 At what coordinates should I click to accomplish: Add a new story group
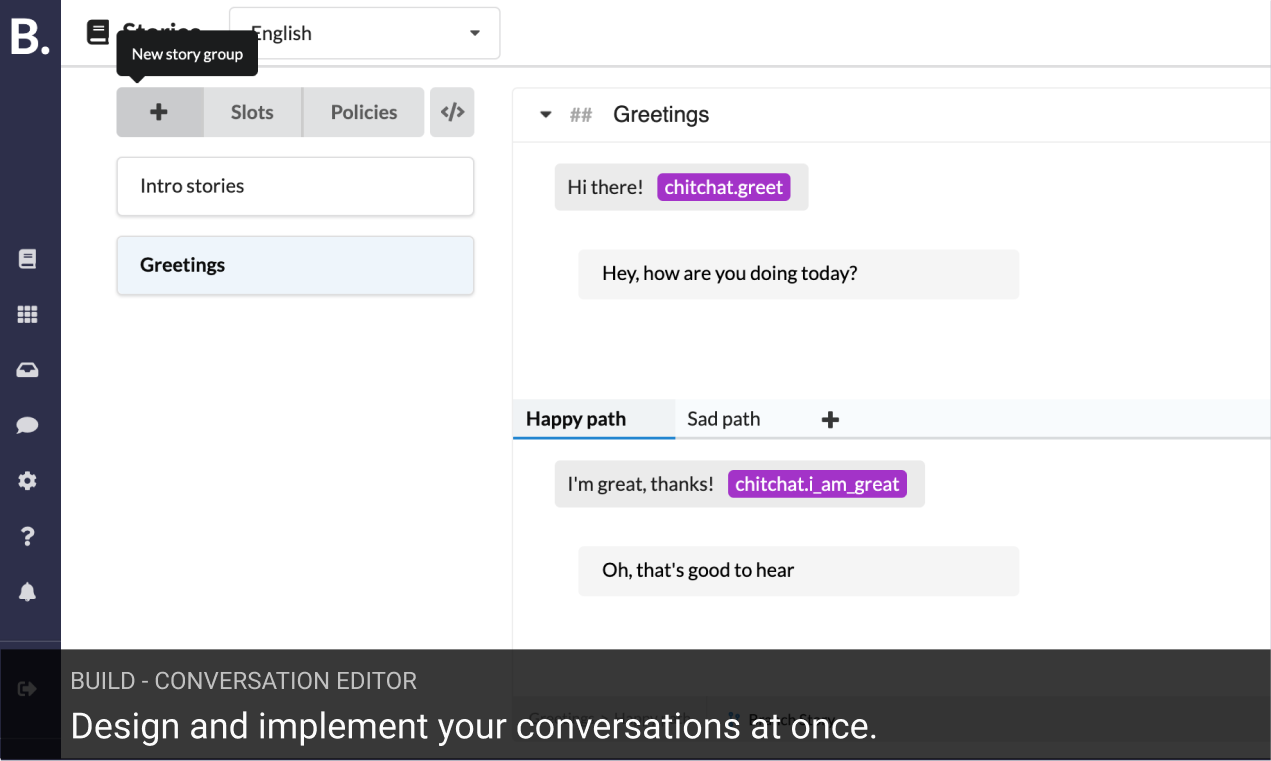pyautogui.click(x=159, y=112)
